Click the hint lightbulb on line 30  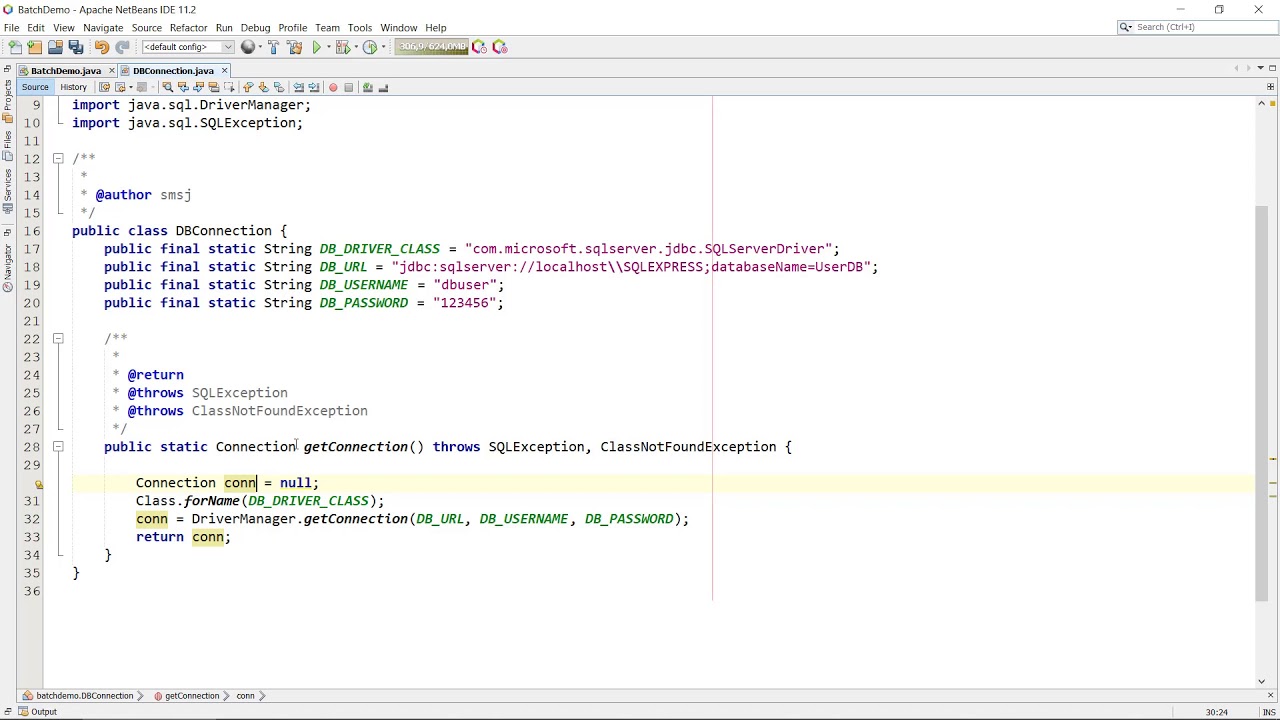[x=39, y=483]
